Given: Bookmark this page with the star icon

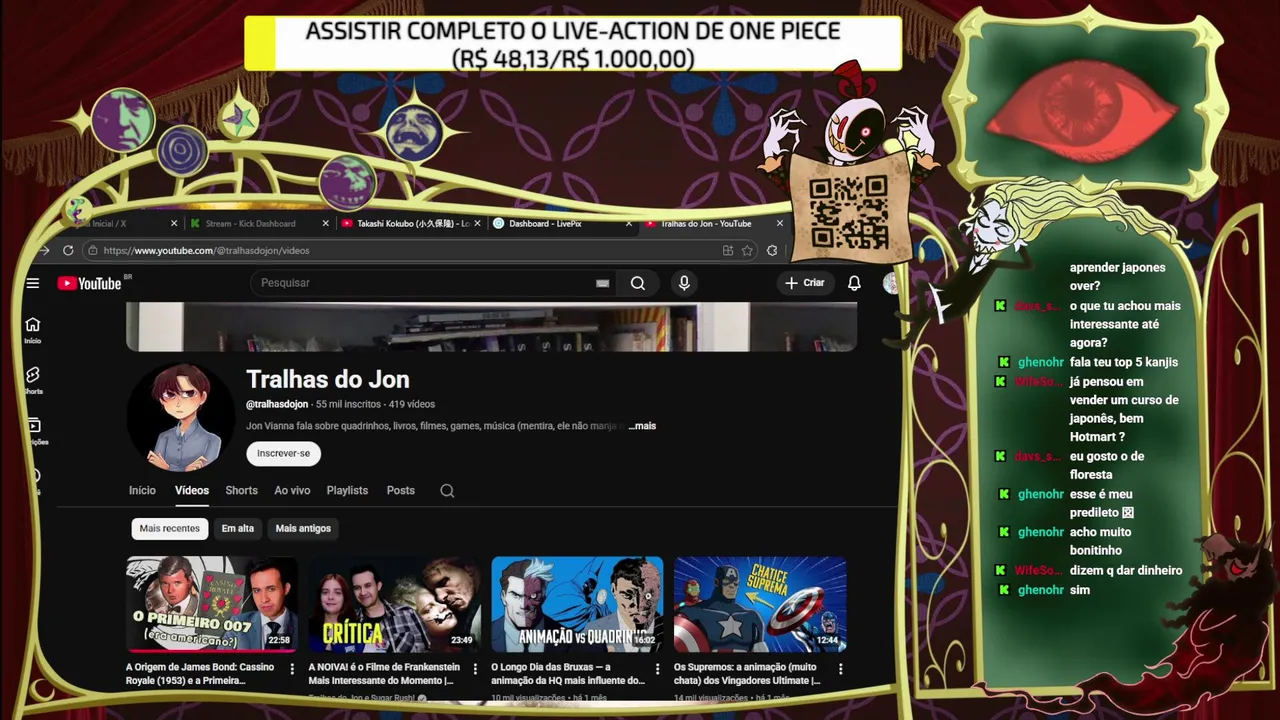Looking at the screenshot, I should coord(747,251).
